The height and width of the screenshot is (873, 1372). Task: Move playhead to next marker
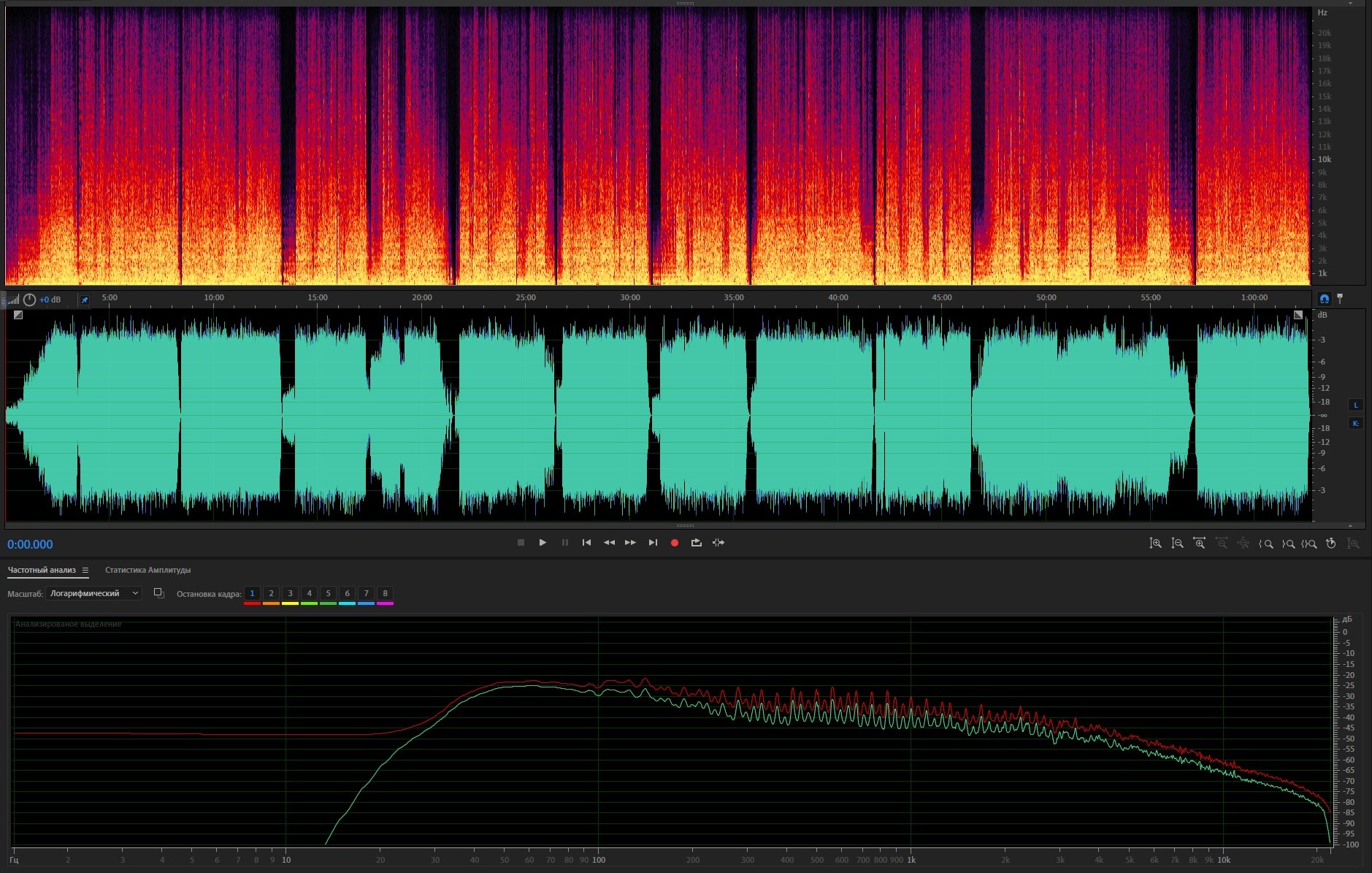653,543
